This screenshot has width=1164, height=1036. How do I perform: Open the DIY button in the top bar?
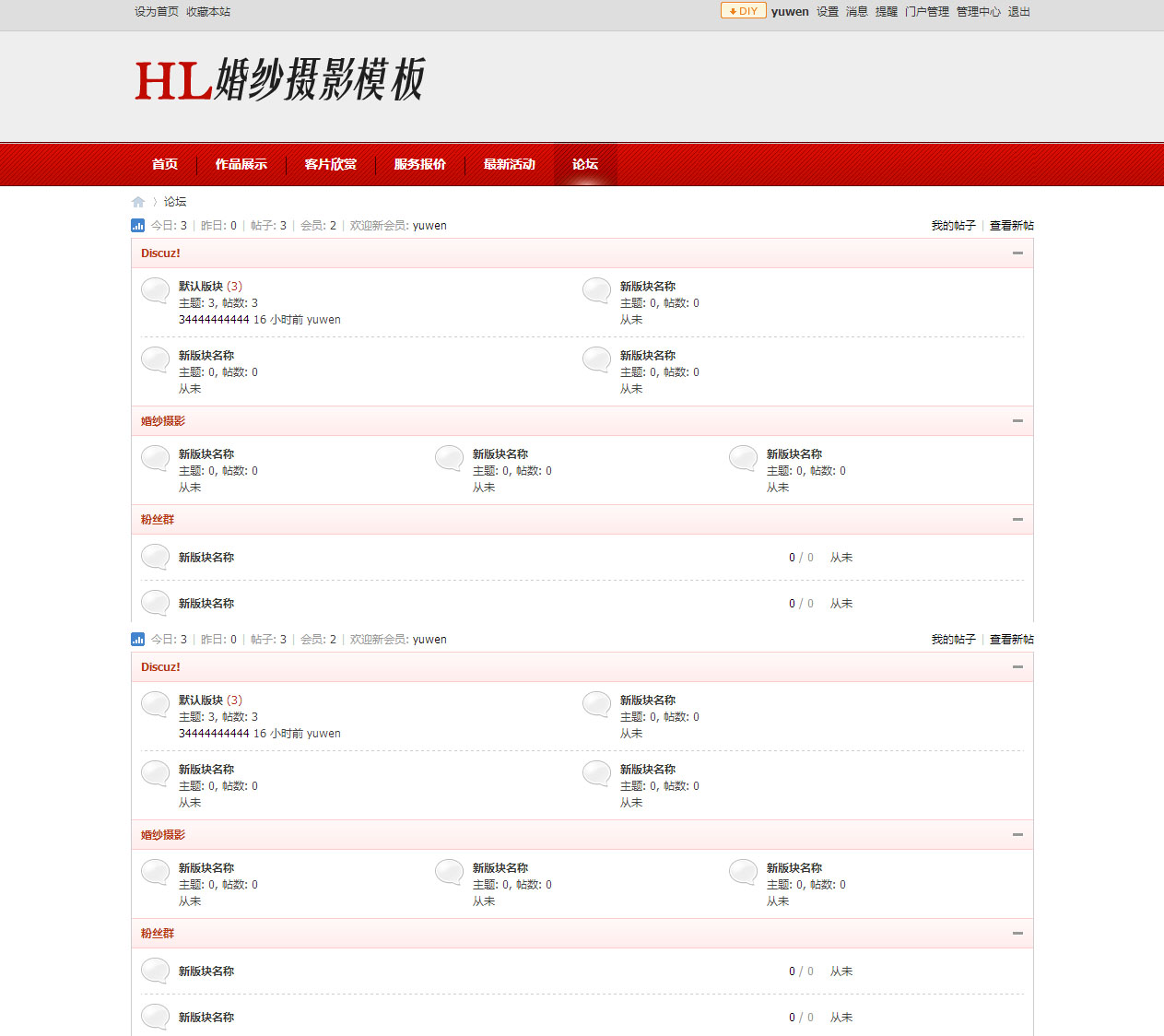click(743, 11)
